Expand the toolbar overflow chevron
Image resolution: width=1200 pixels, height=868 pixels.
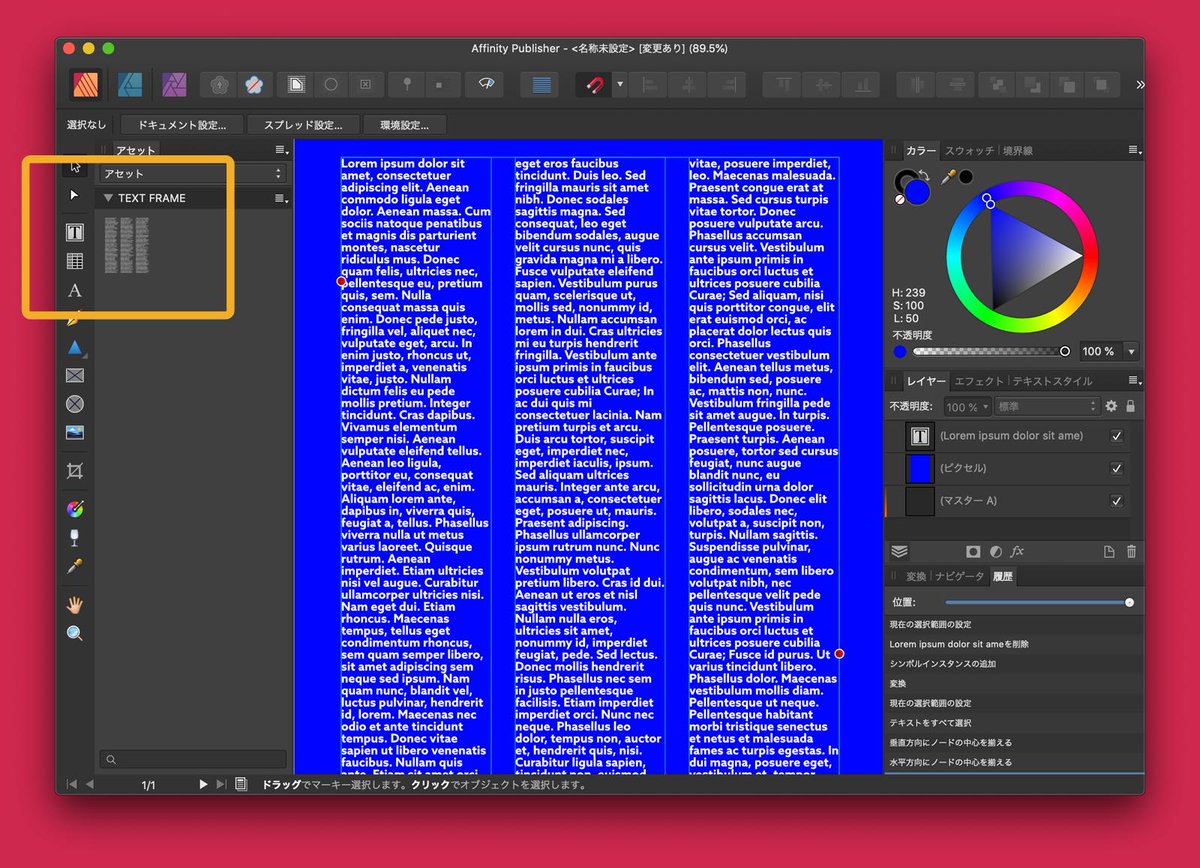coord(1140,85)
